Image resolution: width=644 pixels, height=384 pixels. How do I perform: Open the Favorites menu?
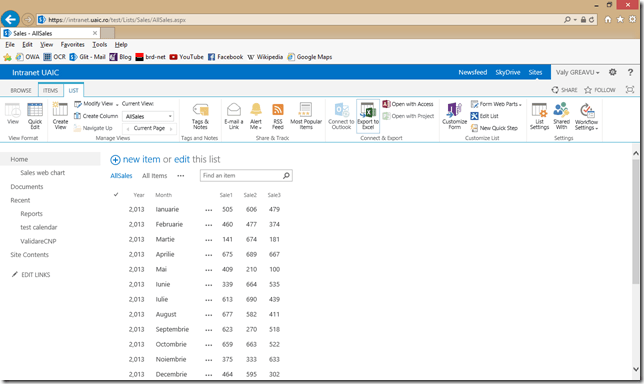(72, 44)
